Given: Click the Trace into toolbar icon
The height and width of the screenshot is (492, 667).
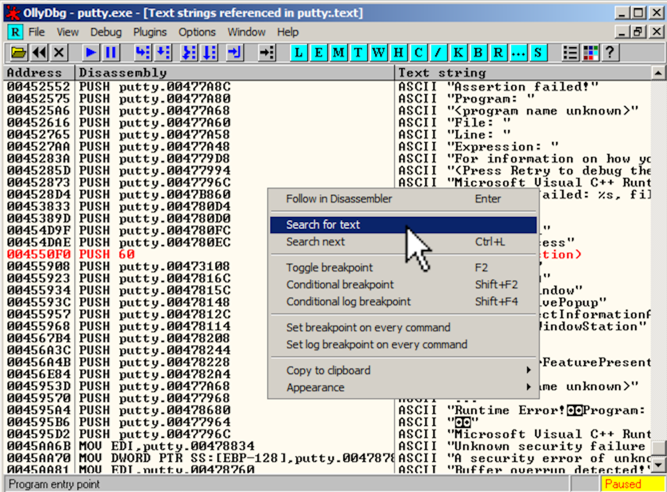Looking at the screenshot, I should coord(189,53).
